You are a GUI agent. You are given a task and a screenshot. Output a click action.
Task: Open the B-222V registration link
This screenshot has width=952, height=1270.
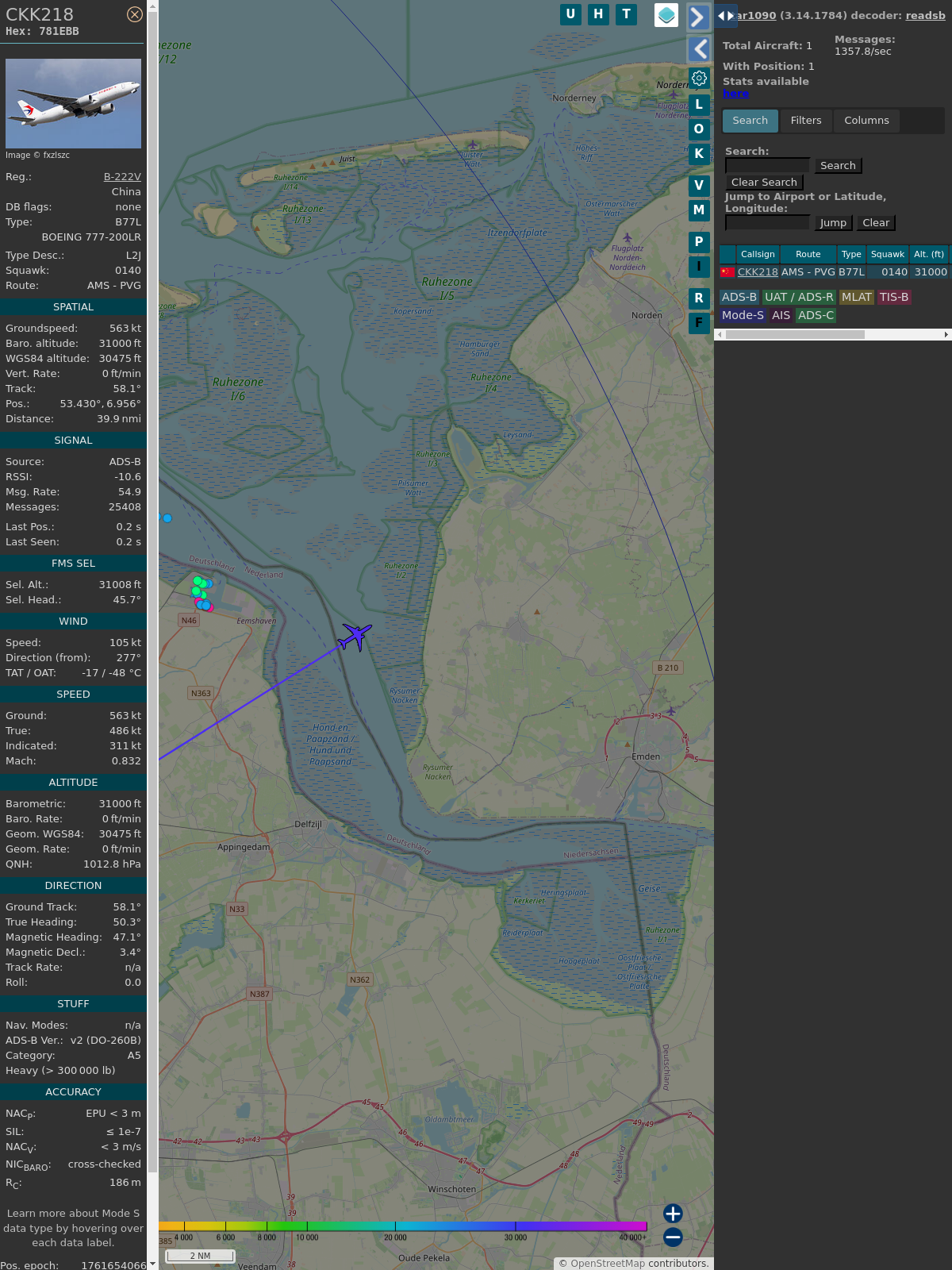click(x=122, y=177)
